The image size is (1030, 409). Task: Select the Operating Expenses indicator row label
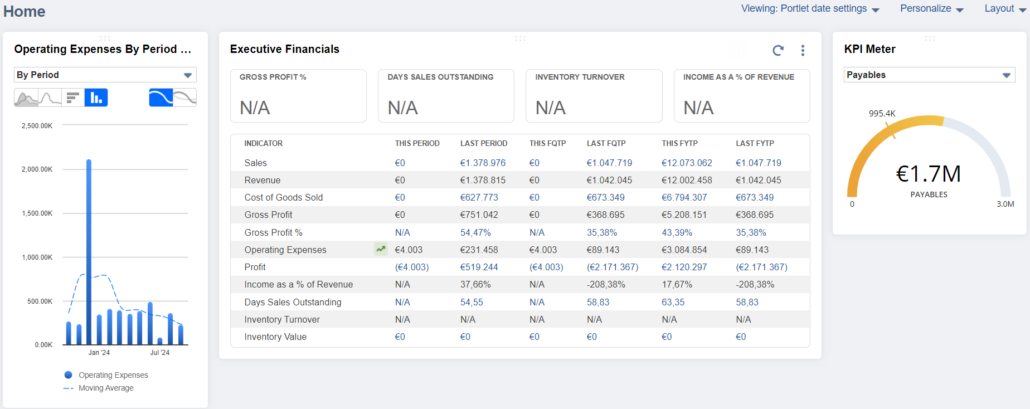click(x=285, y=249)
